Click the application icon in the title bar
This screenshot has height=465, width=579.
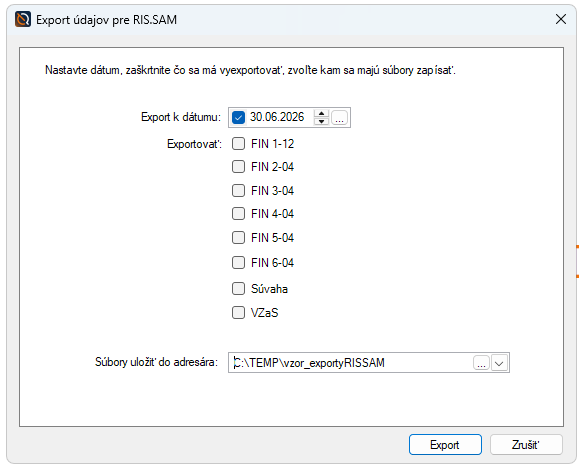click(23, 19)
